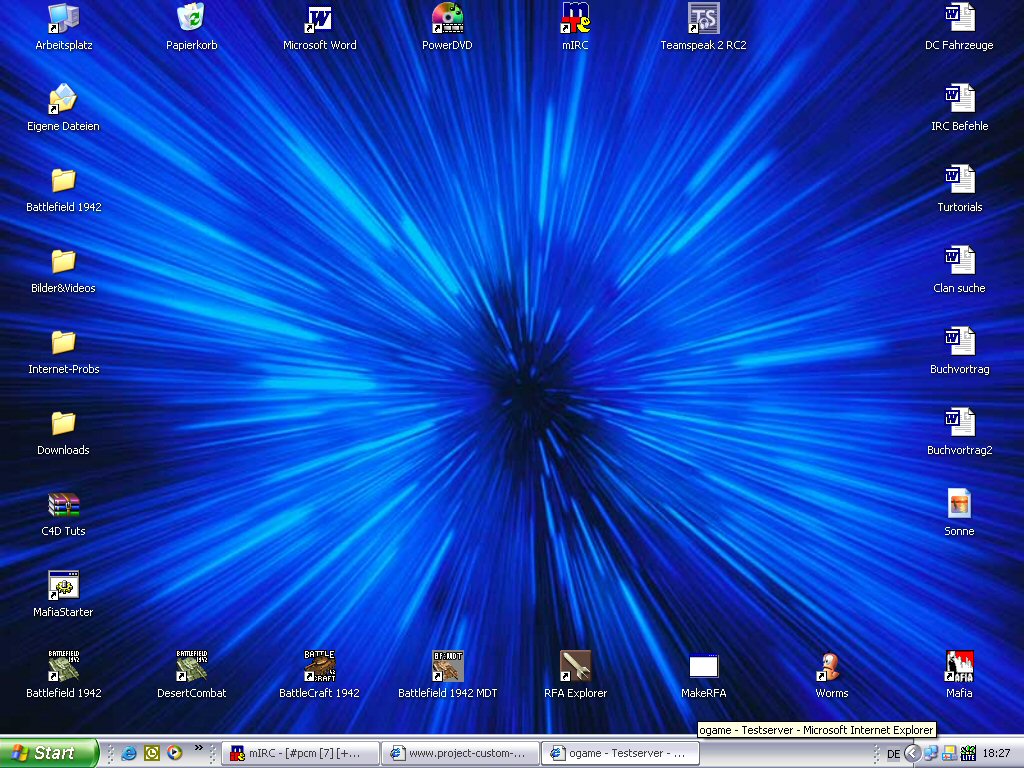The image size is (1024, 768).
Task: Switch to www.project-custom taskbar window
Action: pos(460,753)
